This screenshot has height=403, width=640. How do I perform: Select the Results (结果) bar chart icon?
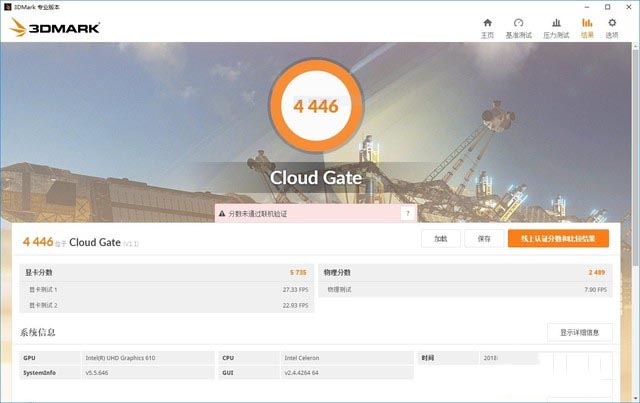587,23
